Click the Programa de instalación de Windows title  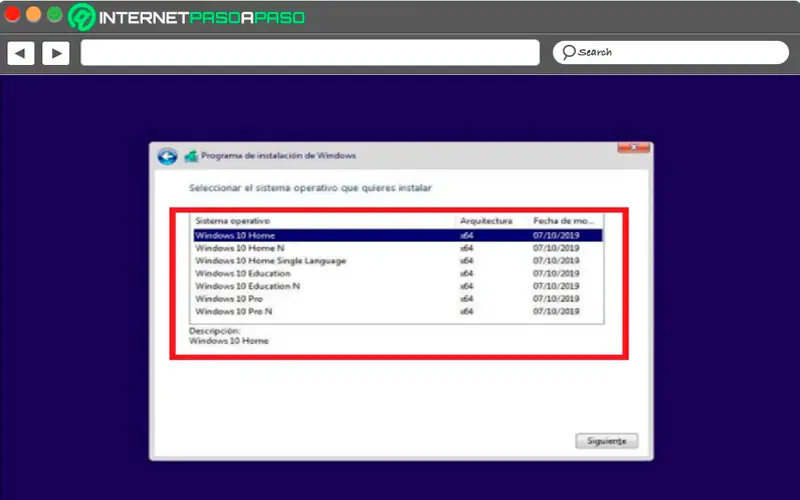pyautogui.click(x=278, y=156)
